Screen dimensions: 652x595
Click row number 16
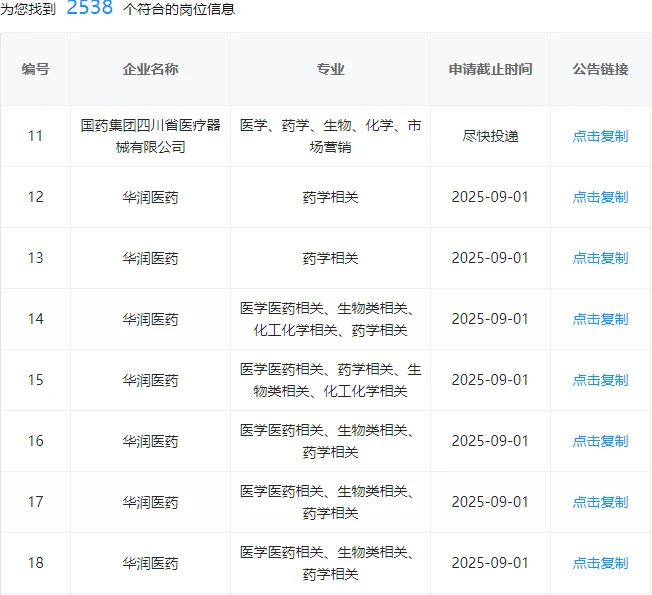click(x=35, y=441)
